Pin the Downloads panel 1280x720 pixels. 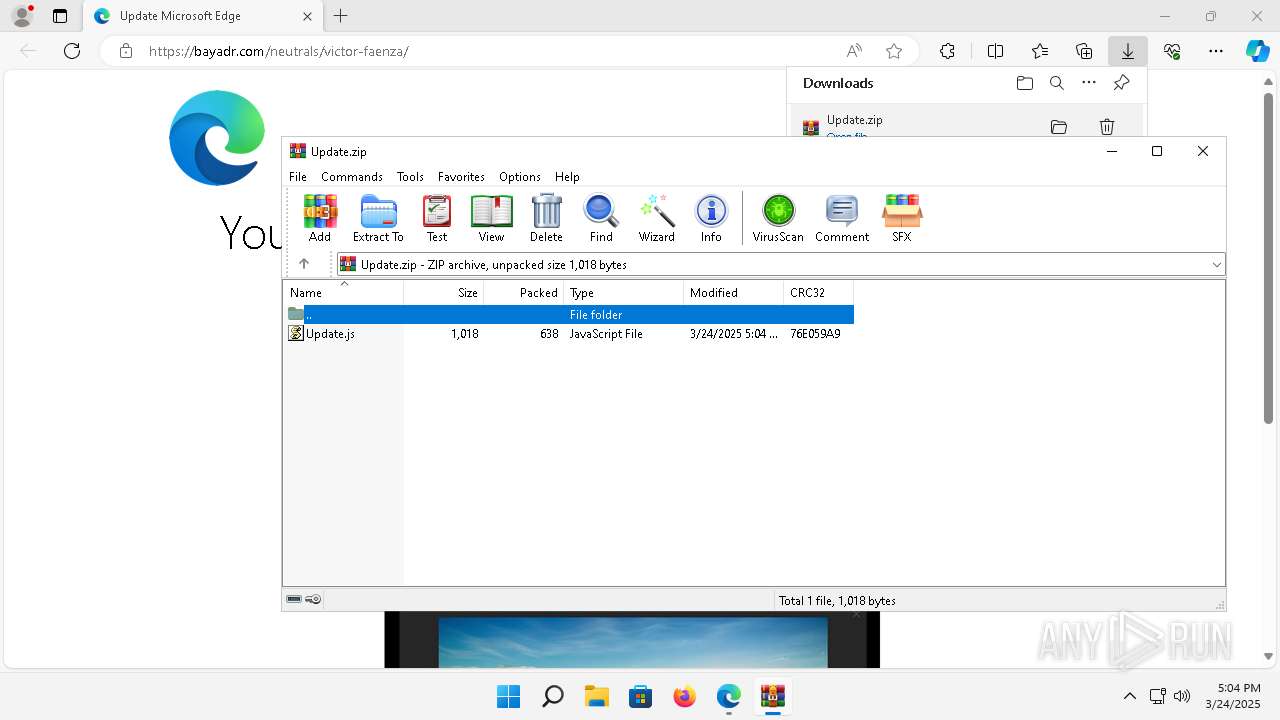coord(1121,83)
